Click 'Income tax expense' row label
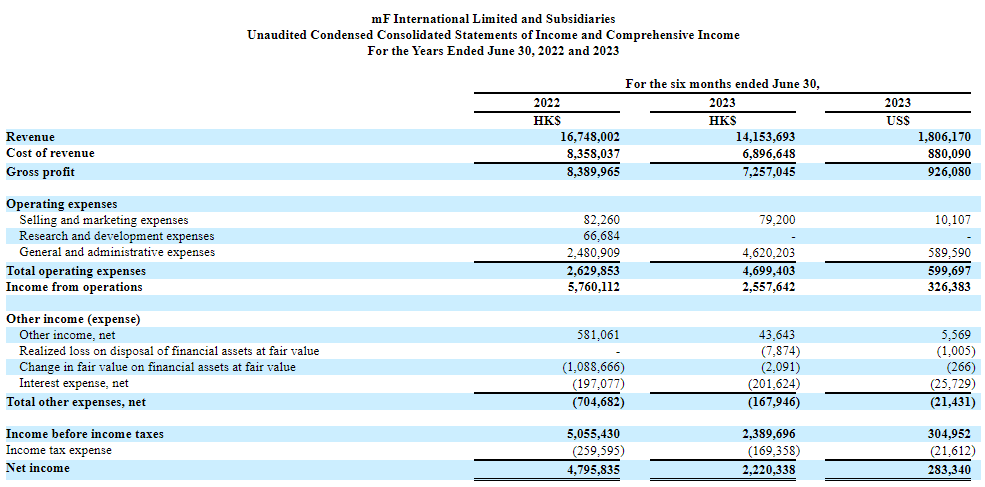This screenshot has height=487, width=985. pos(58,450)
